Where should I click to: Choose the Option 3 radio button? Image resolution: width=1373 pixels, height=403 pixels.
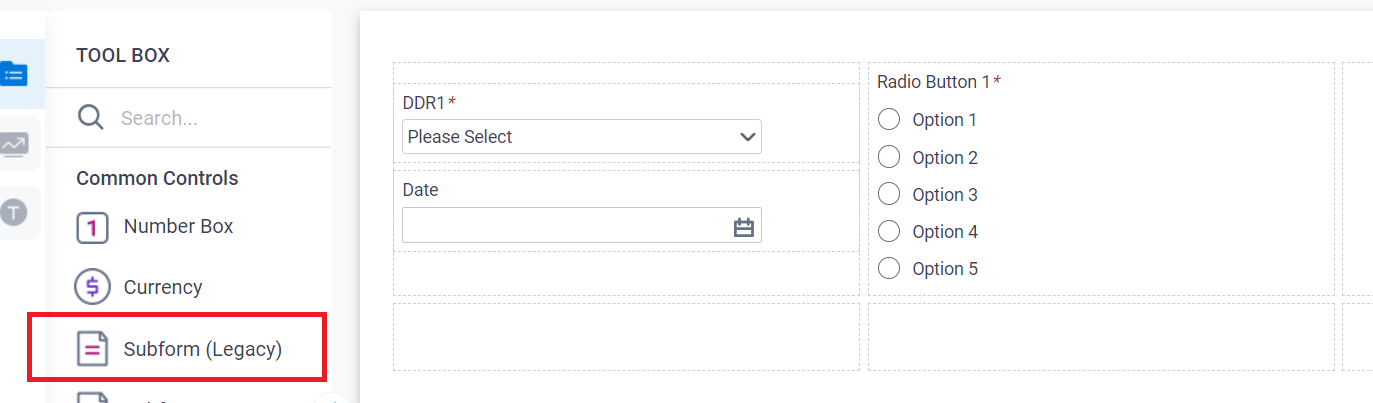pyautogui.click(x=889, y=194)
